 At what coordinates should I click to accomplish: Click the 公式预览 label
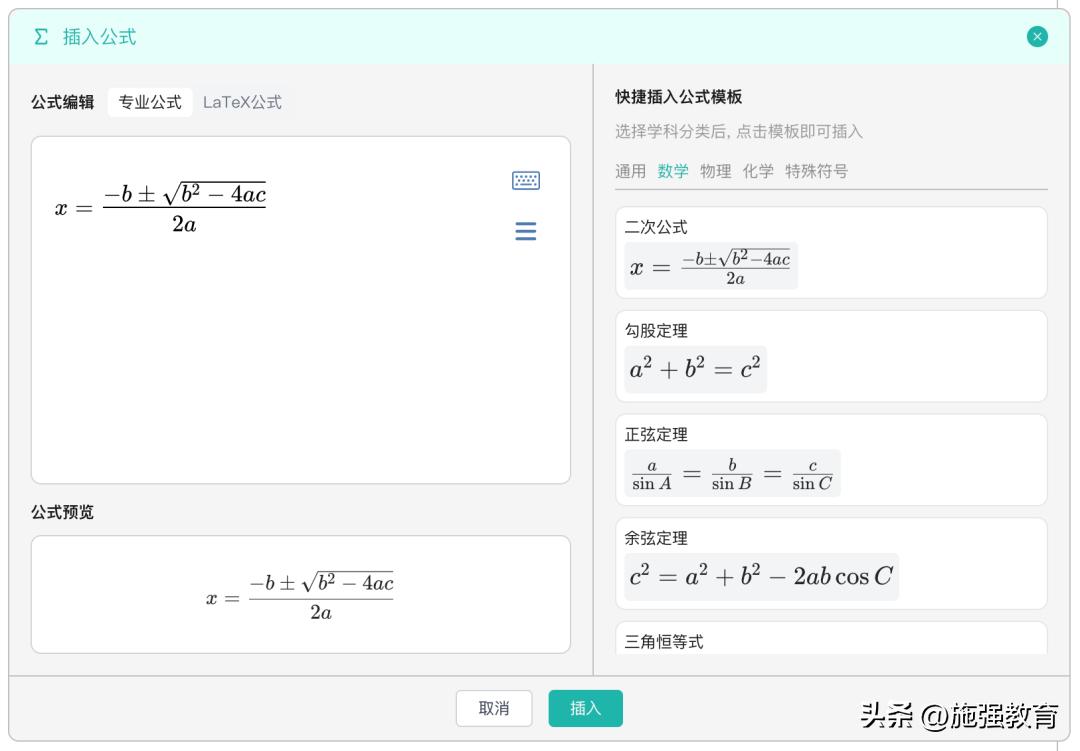(x=63, y=512)
